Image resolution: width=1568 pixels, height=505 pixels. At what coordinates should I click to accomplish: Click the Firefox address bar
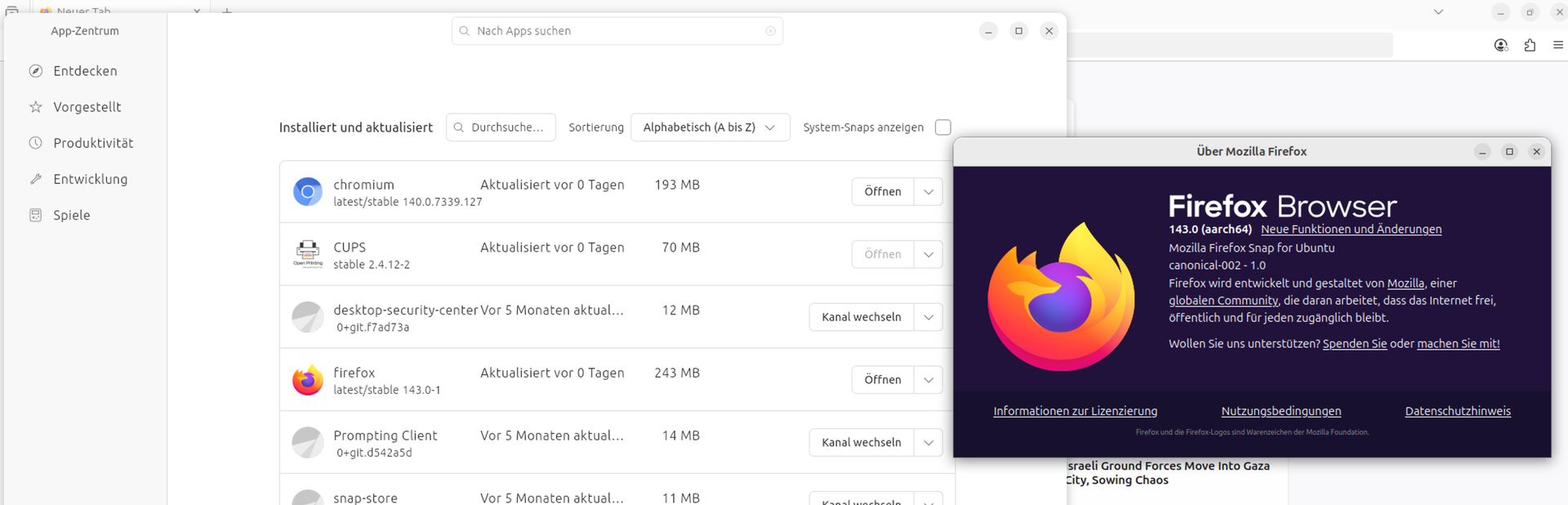(1230, 46)
